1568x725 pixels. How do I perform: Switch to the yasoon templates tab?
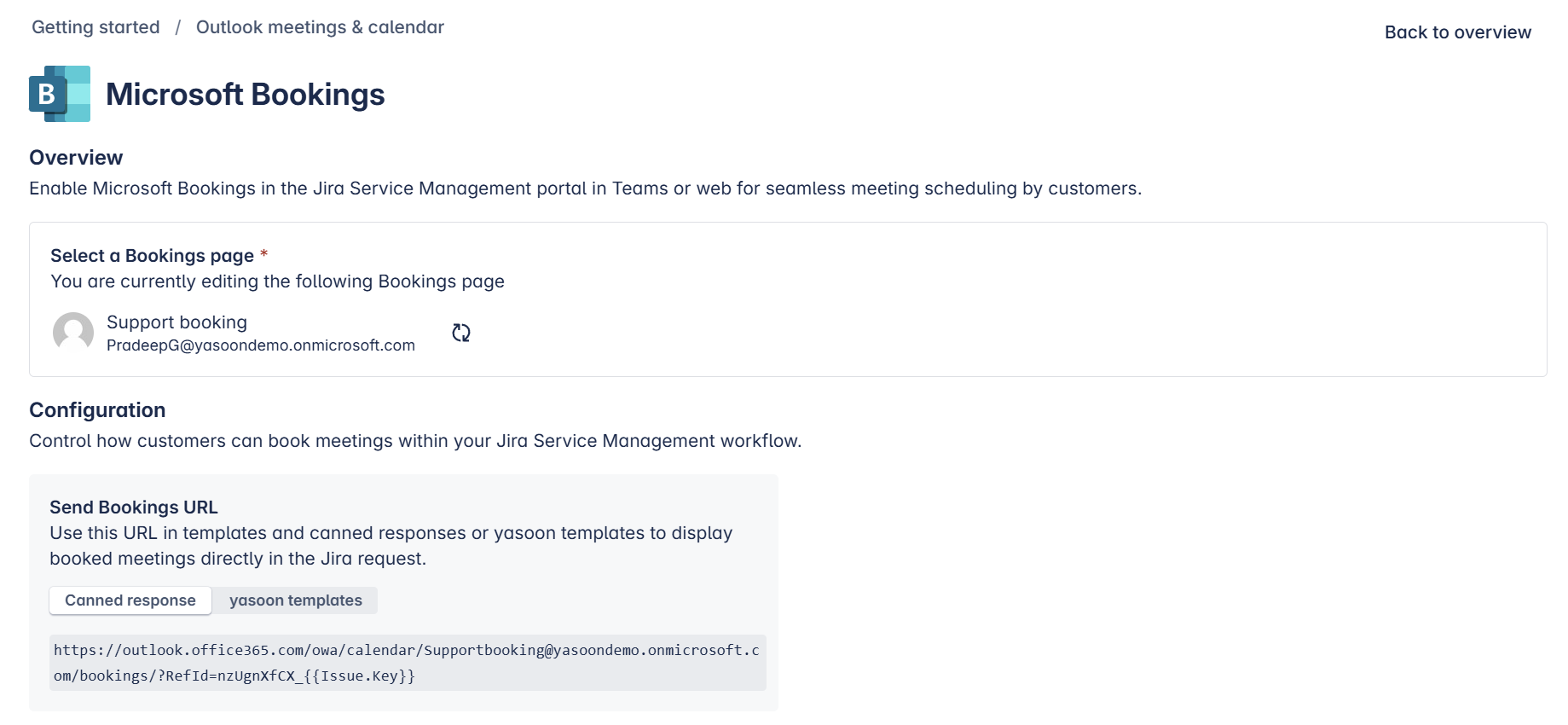295,600
